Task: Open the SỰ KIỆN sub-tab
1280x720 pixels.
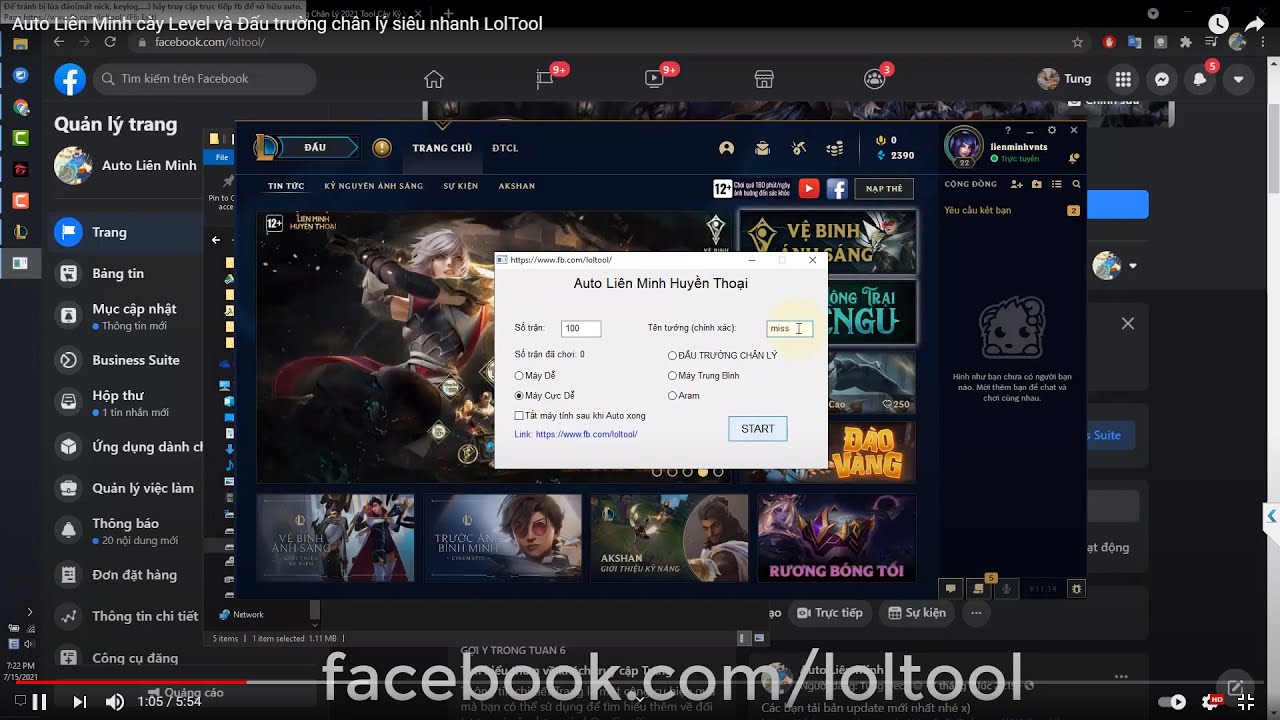Action: click(x=461, y=186)
